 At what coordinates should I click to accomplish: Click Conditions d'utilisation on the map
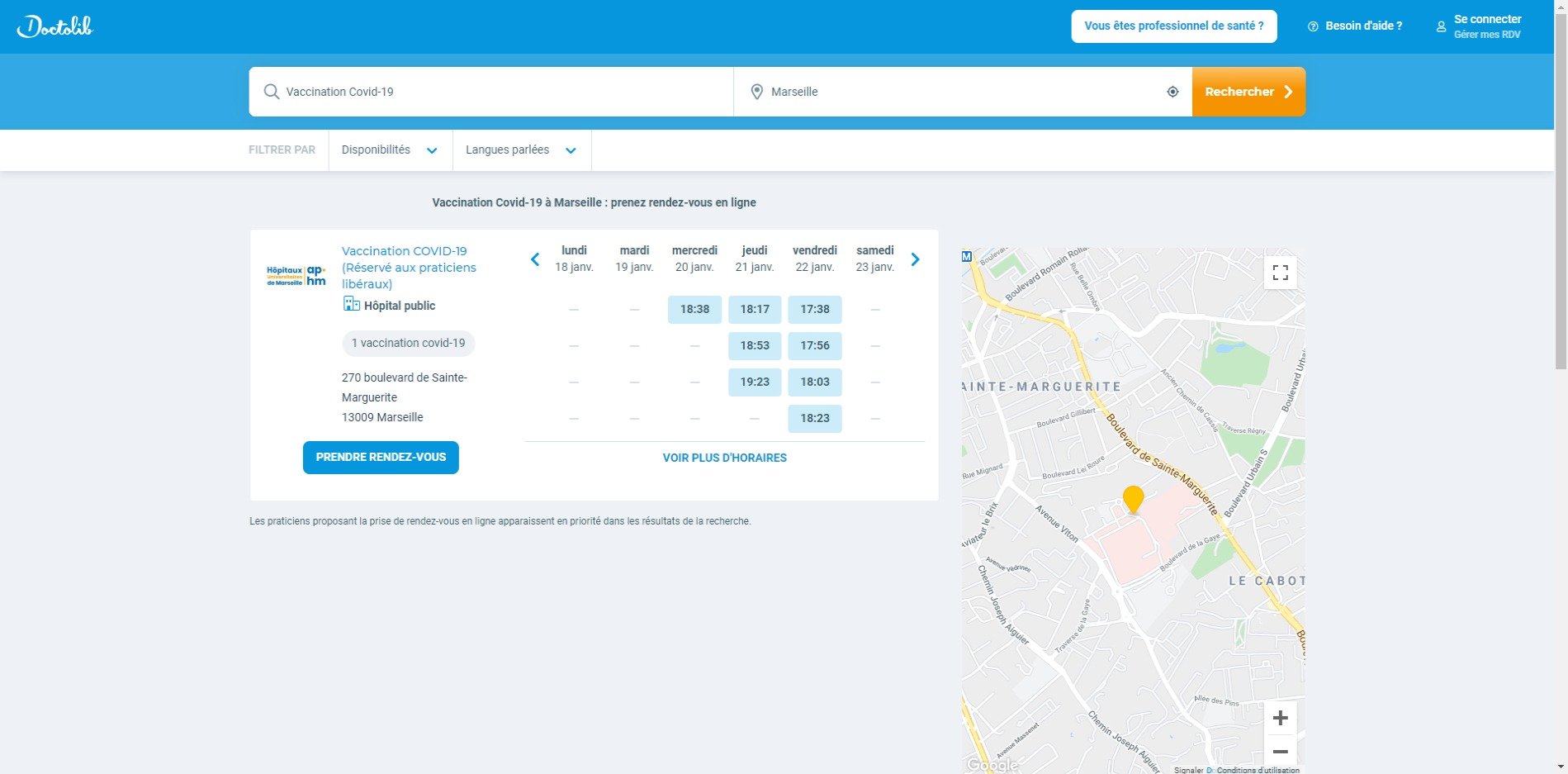[x=1258, y=770]
